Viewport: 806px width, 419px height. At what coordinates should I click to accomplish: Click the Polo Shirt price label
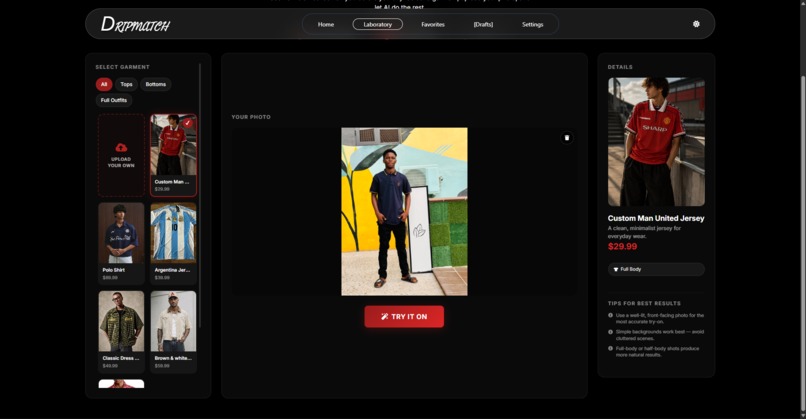(x=110, y=278)
